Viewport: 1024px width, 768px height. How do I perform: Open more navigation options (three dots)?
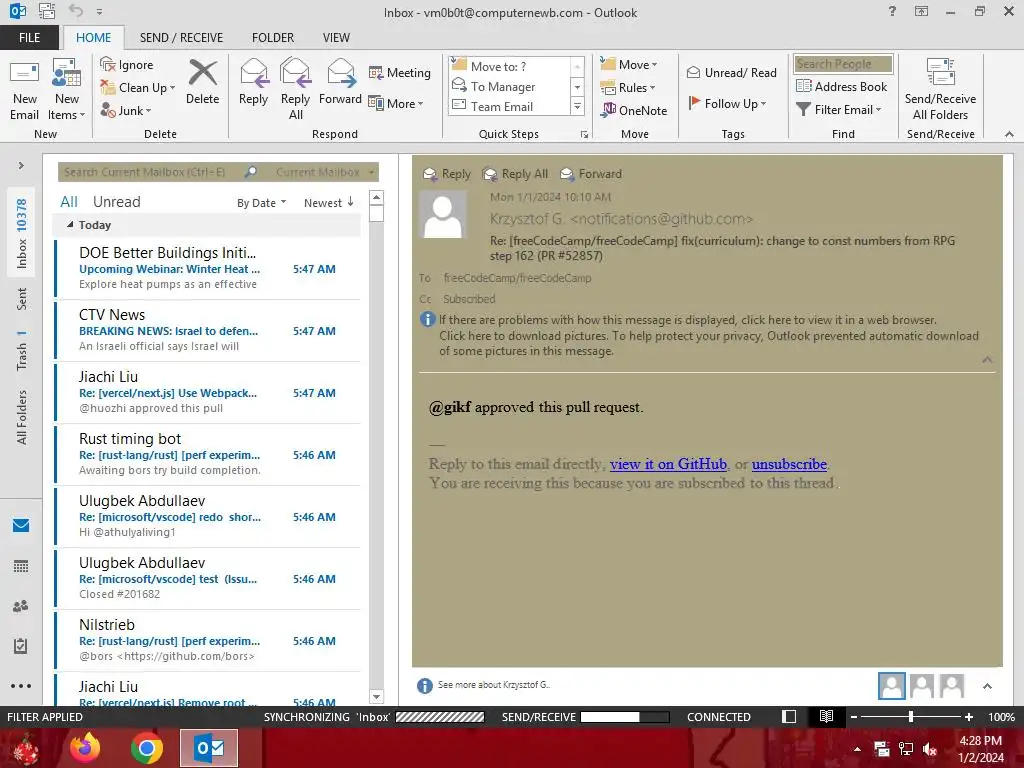click(x=21, y=686)
